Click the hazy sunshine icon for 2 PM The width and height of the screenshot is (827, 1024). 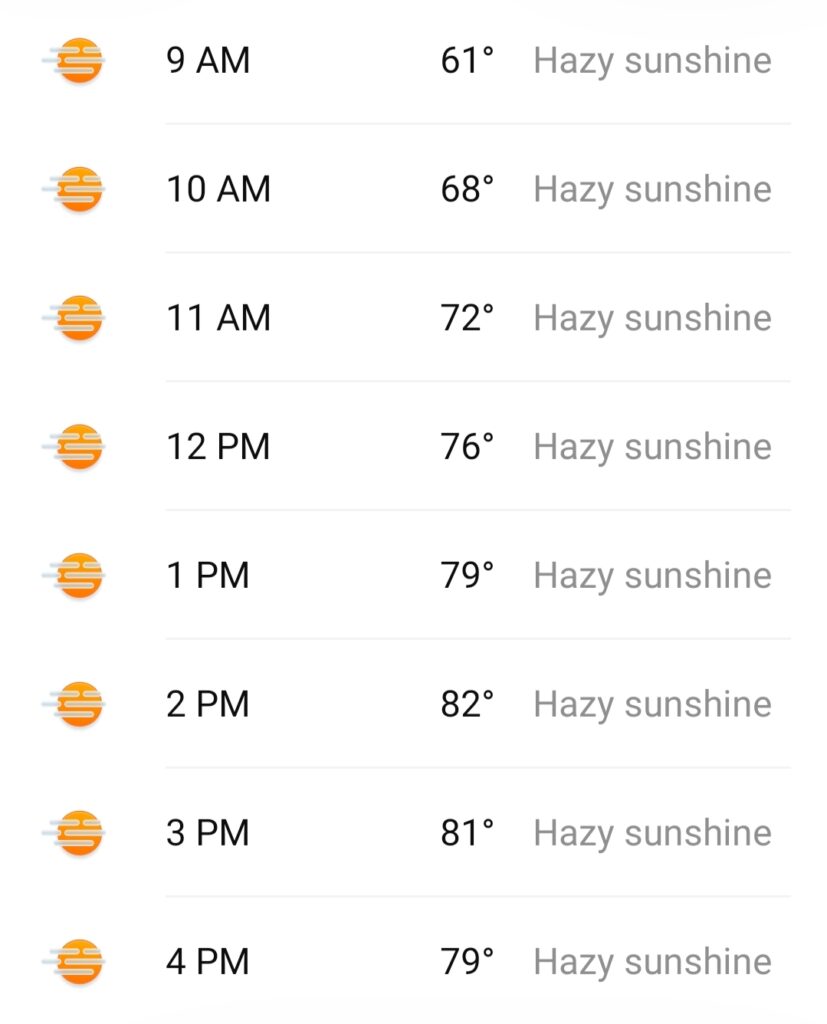[77, 704]
